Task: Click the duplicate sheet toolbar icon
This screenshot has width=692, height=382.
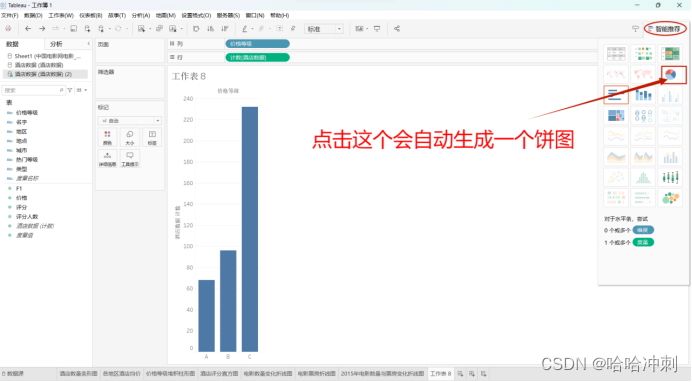Action: 159,29
